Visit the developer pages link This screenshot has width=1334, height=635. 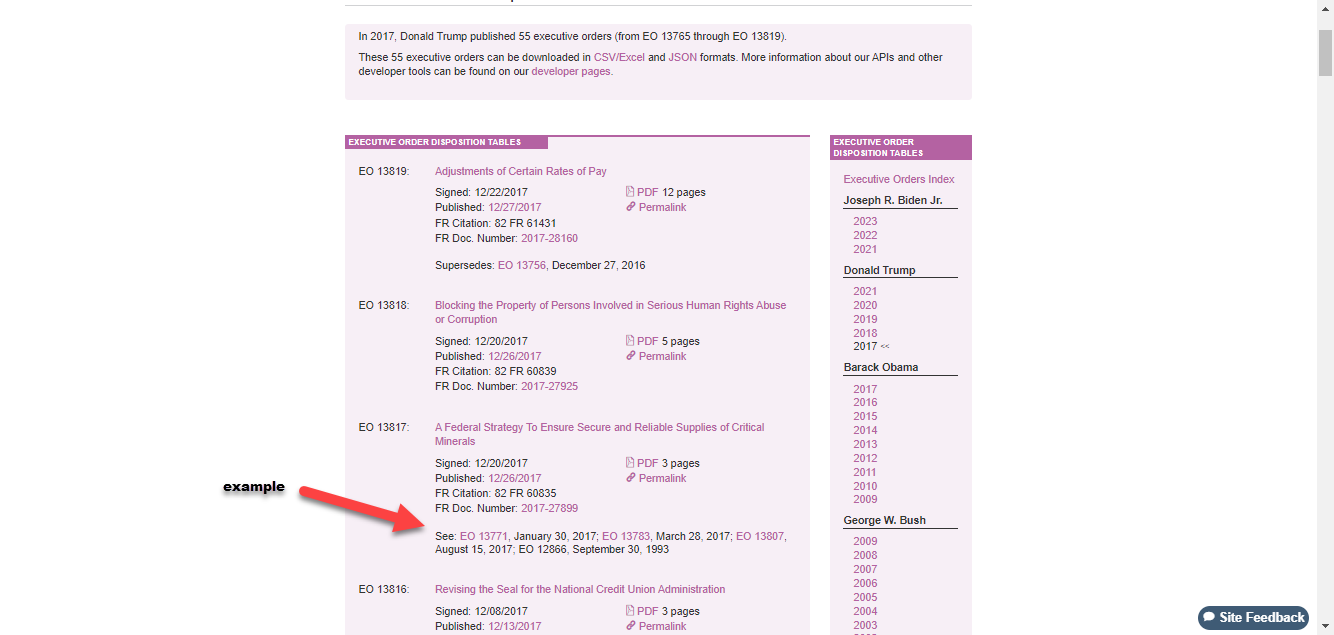click(572, 71)
